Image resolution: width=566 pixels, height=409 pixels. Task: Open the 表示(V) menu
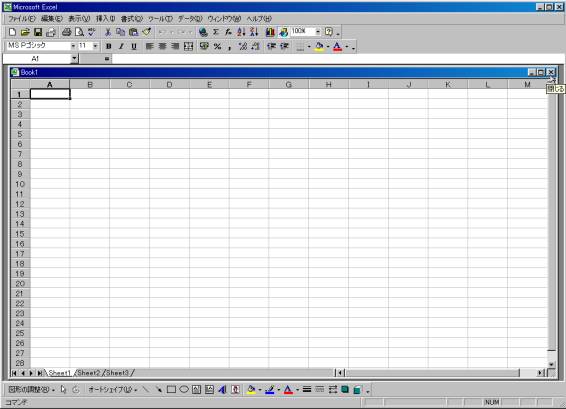point(79,18)
